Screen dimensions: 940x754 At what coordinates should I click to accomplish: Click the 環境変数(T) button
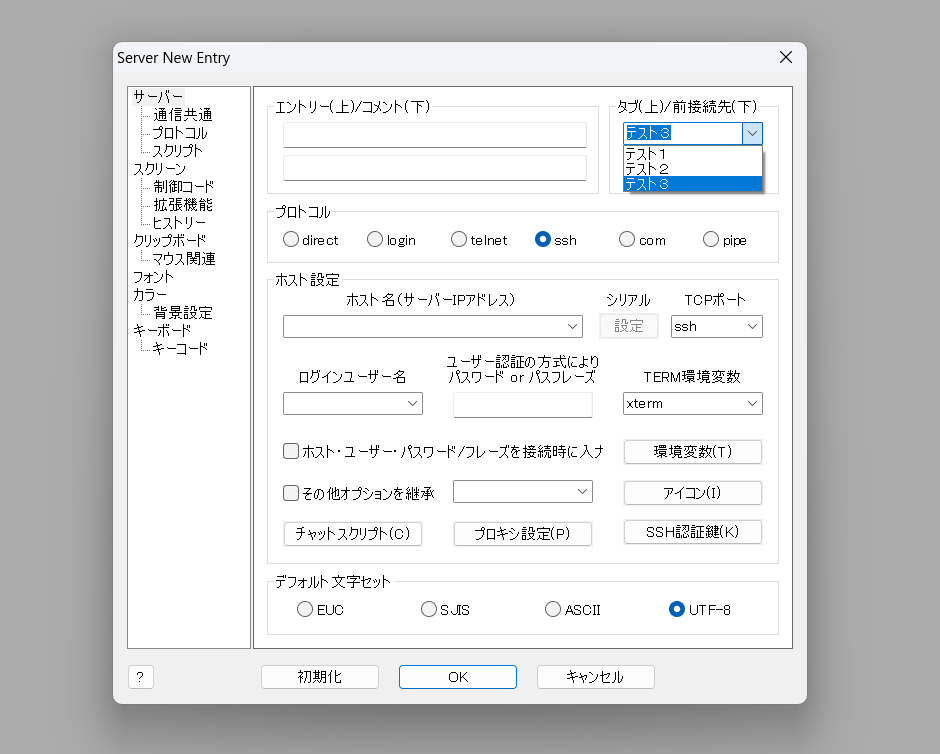692,451
